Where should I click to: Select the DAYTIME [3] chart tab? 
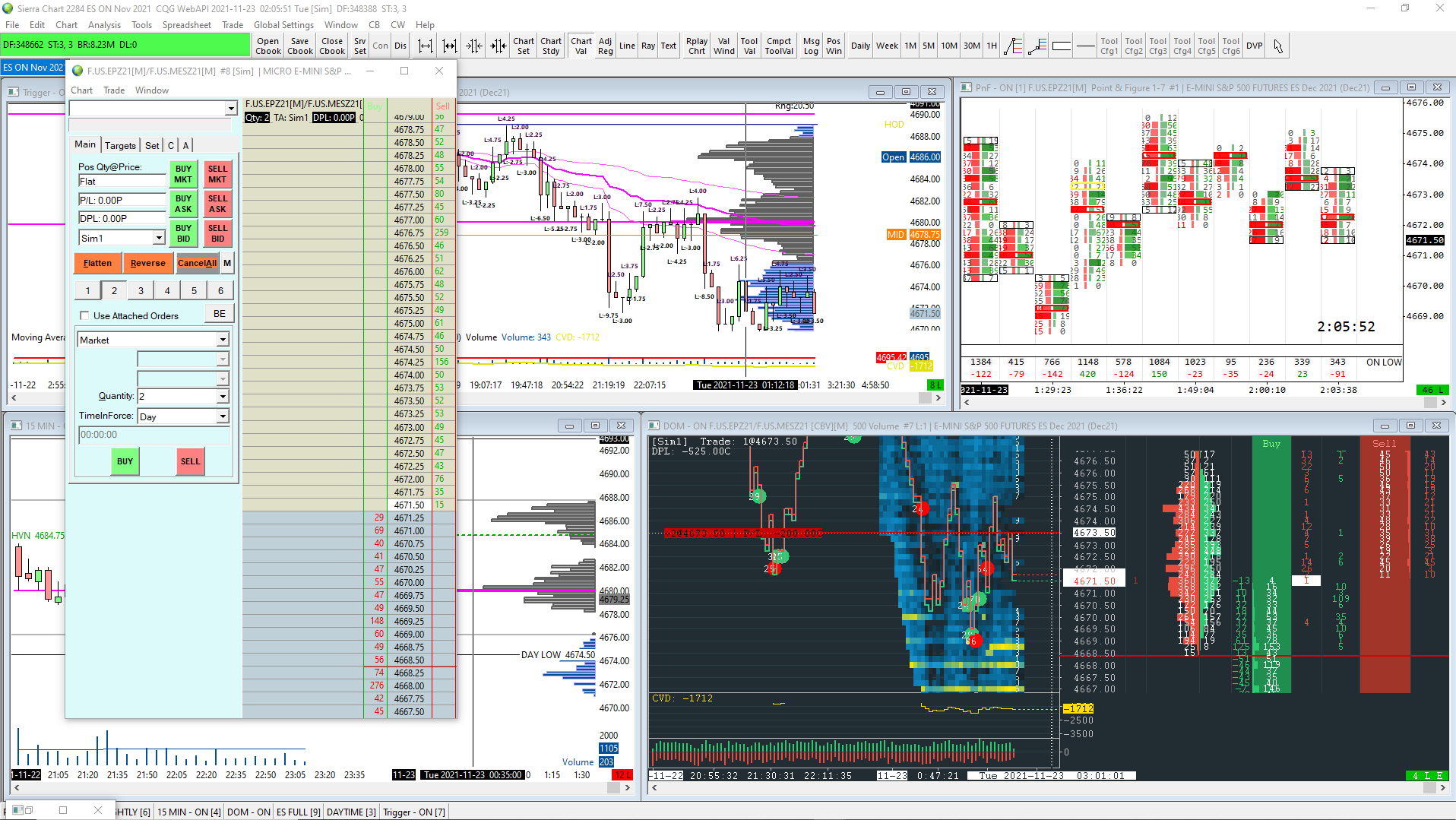[351, 812]
